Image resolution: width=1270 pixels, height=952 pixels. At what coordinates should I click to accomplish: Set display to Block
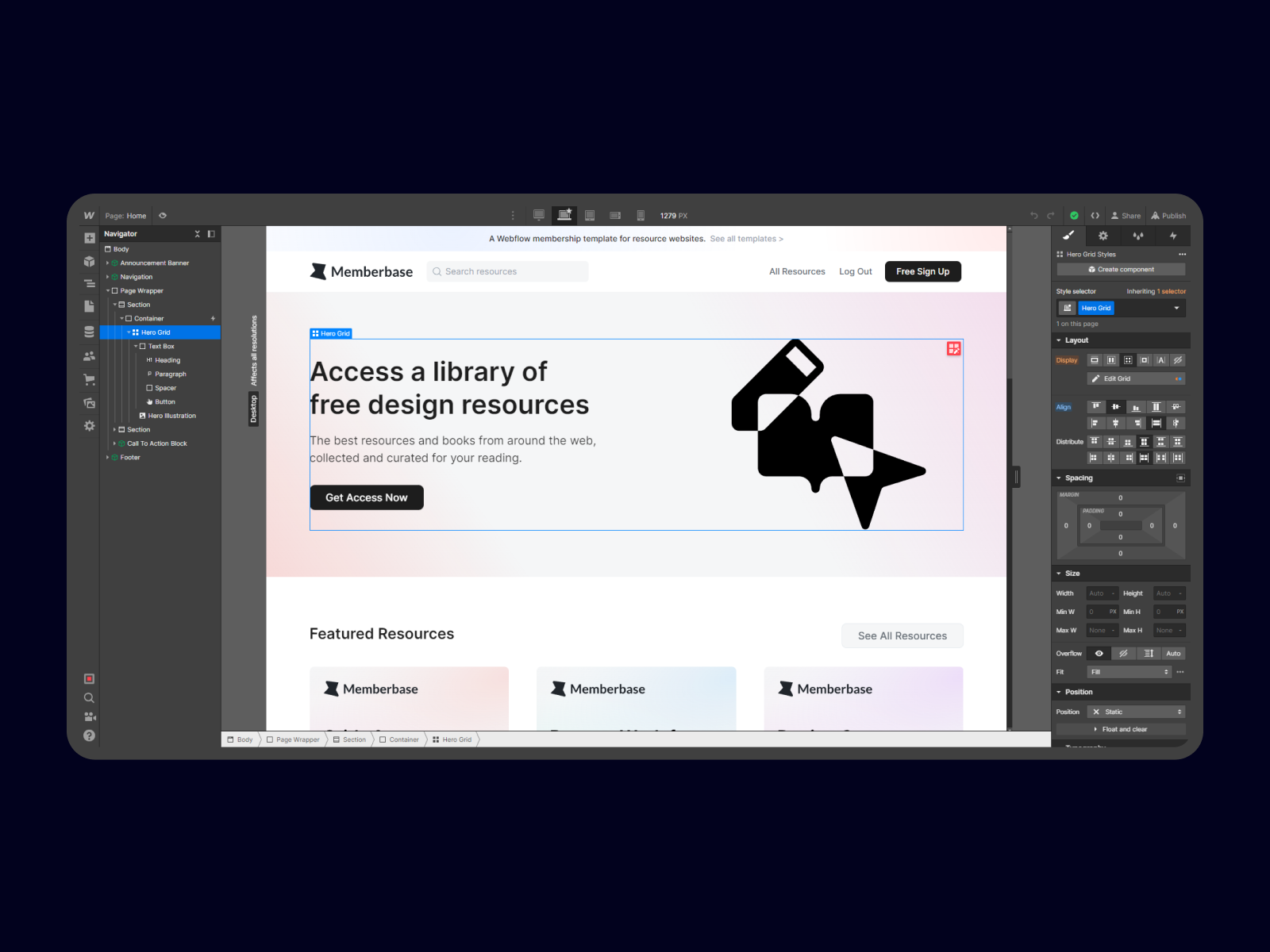[1095, 360]
